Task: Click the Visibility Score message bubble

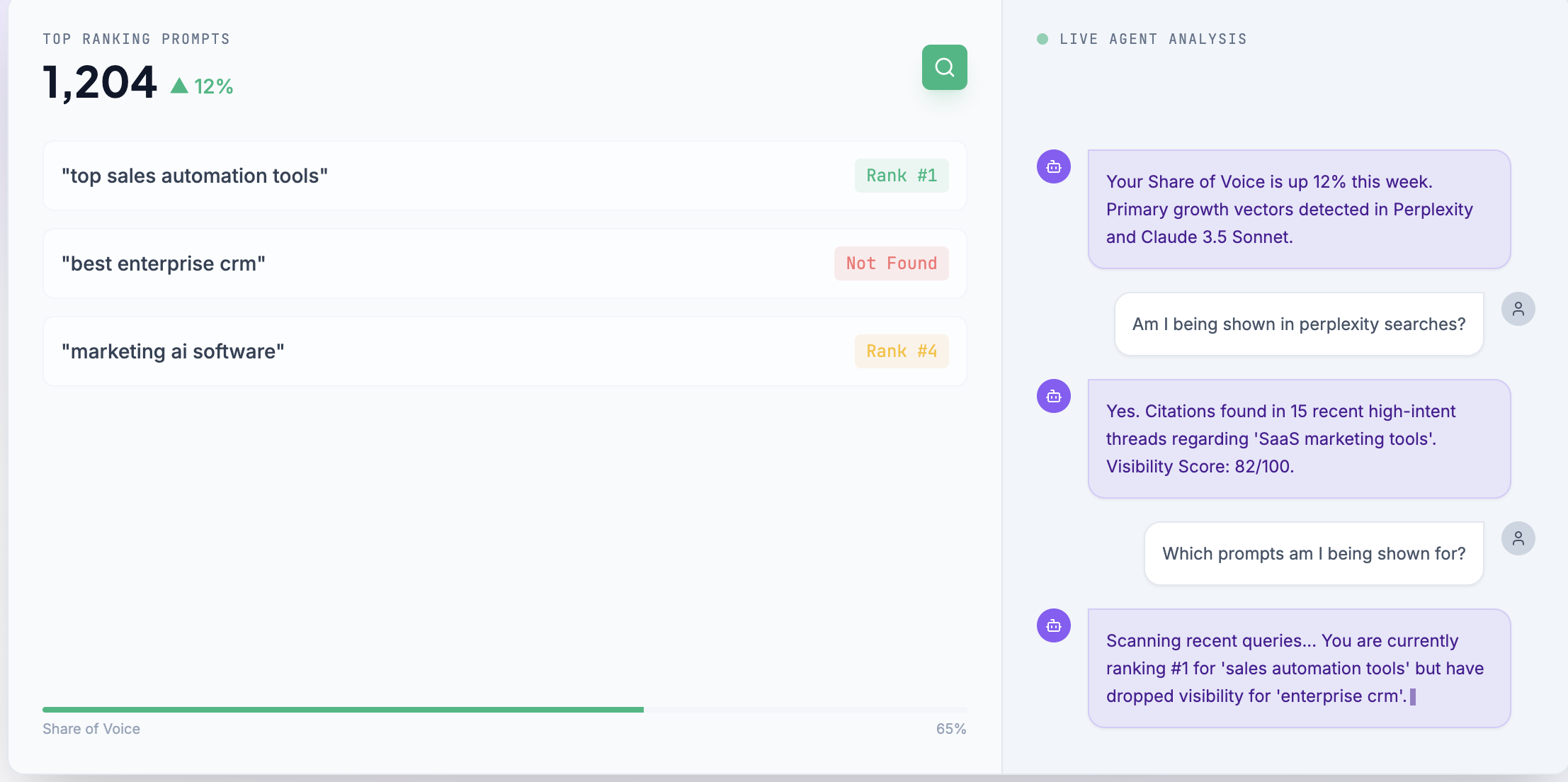Action: point(1298,438)
